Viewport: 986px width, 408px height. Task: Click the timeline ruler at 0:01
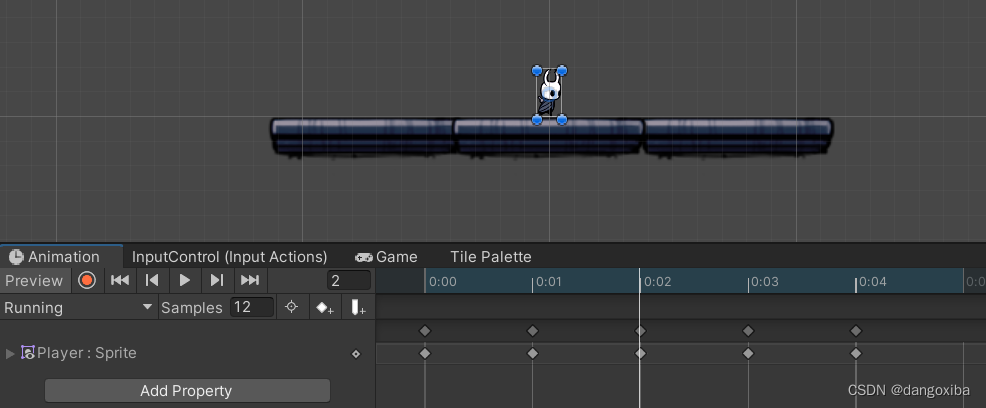pyautogui.click(x=550, y=282)
